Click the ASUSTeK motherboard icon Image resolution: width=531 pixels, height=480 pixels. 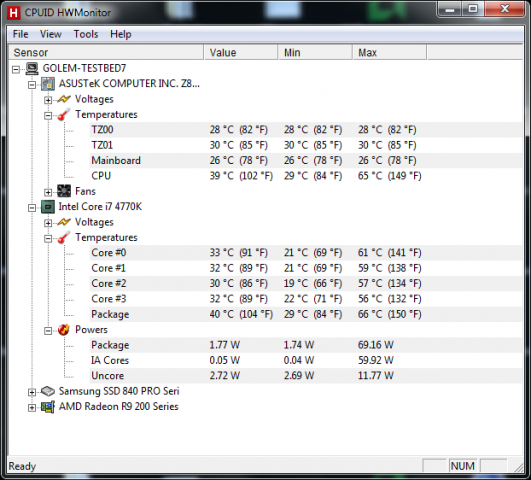(x=48, y=84)
